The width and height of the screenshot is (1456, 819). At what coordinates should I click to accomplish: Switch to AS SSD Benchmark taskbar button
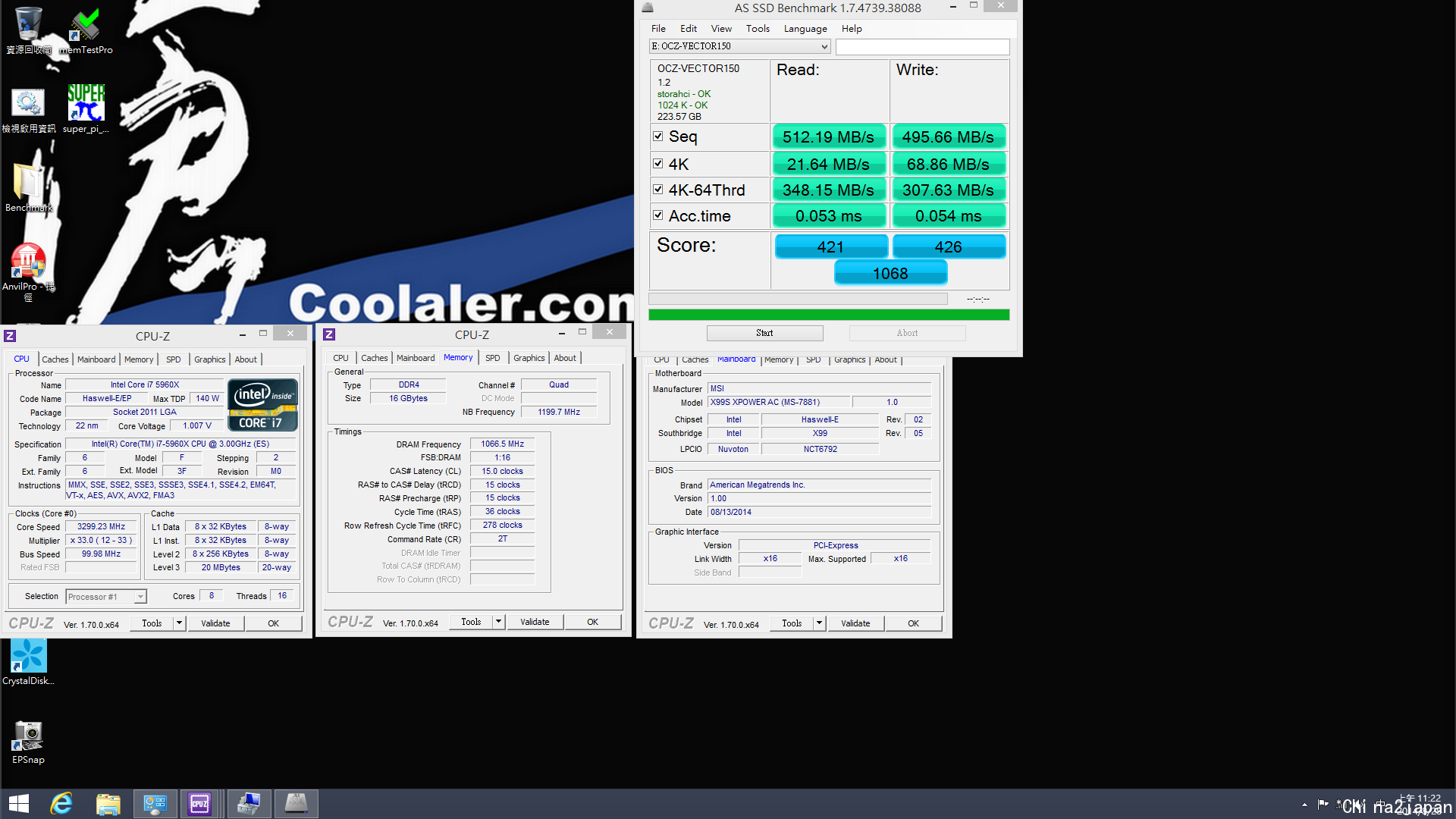tap(296, 804)
